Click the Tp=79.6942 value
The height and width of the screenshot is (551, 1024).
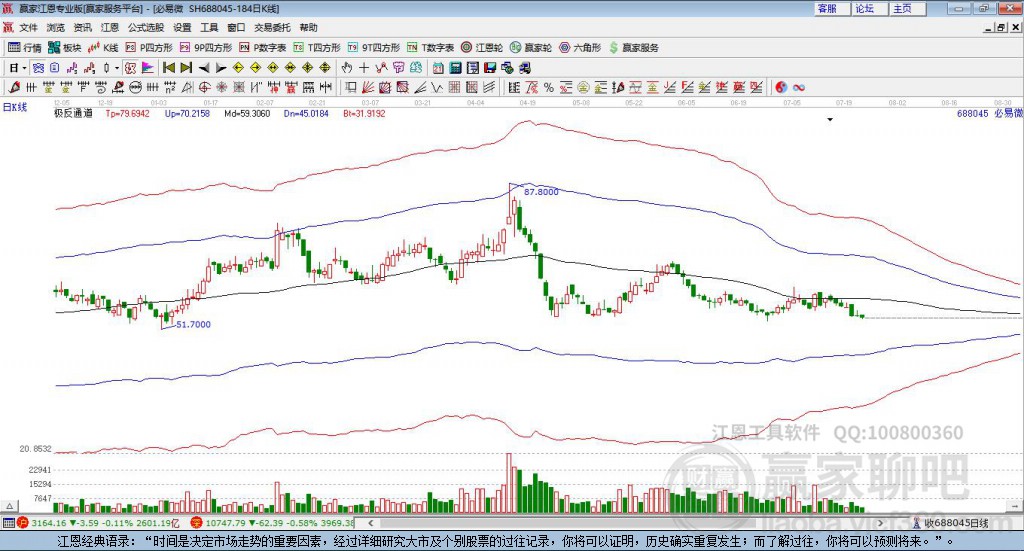click(127, 114)
